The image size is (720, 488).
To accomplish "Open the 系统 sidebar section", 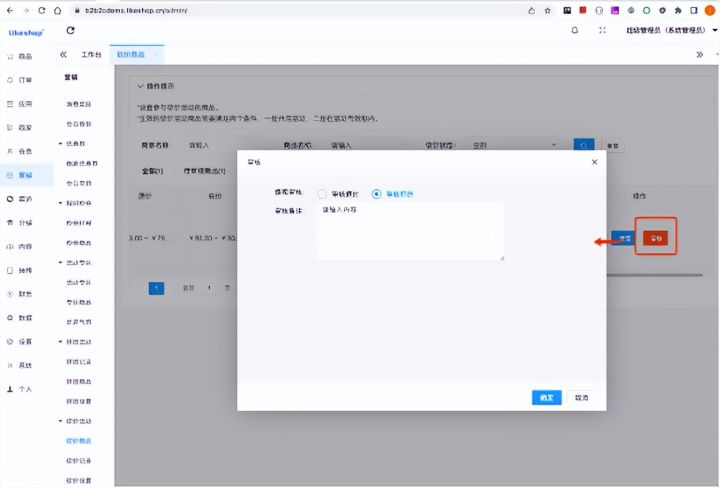I will 20,365.
